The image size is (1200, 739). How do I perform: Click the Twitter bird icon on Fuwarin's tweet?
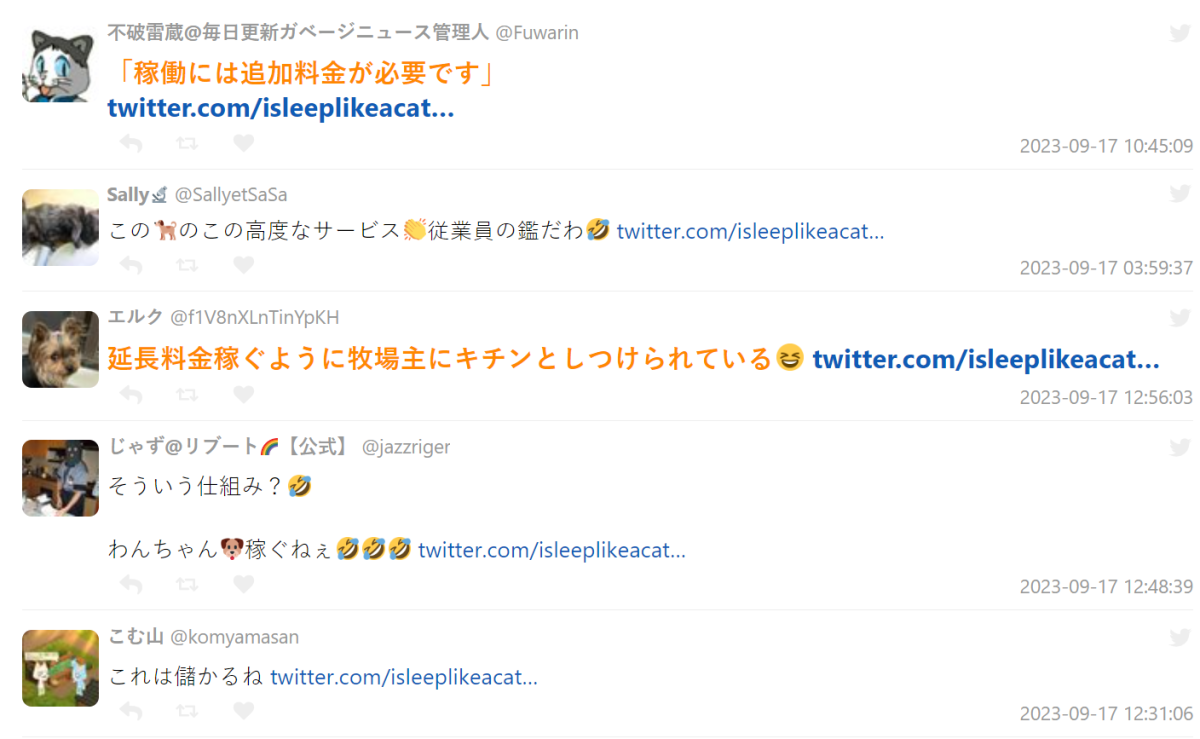(x=1180, y=33)
